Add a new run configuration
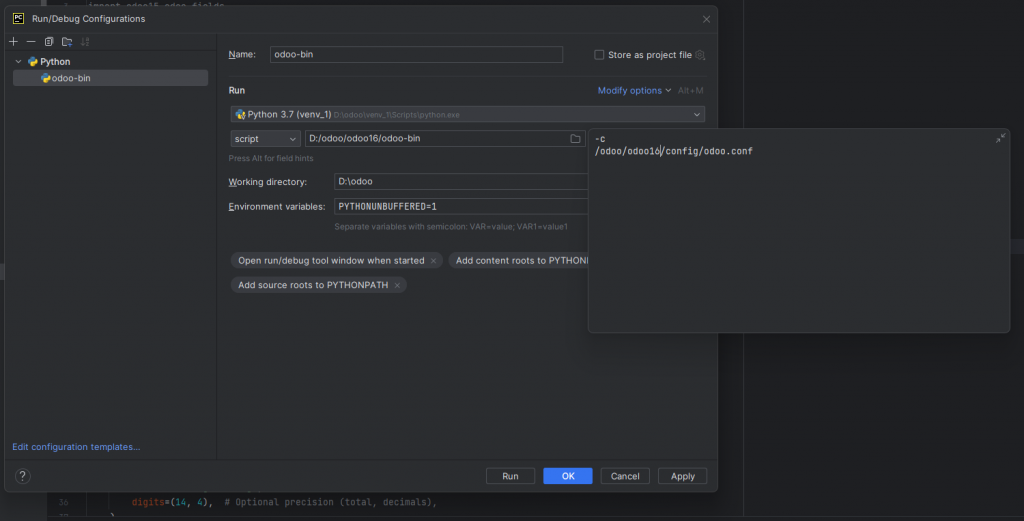 pyautogui.click(x=13, y=42)
